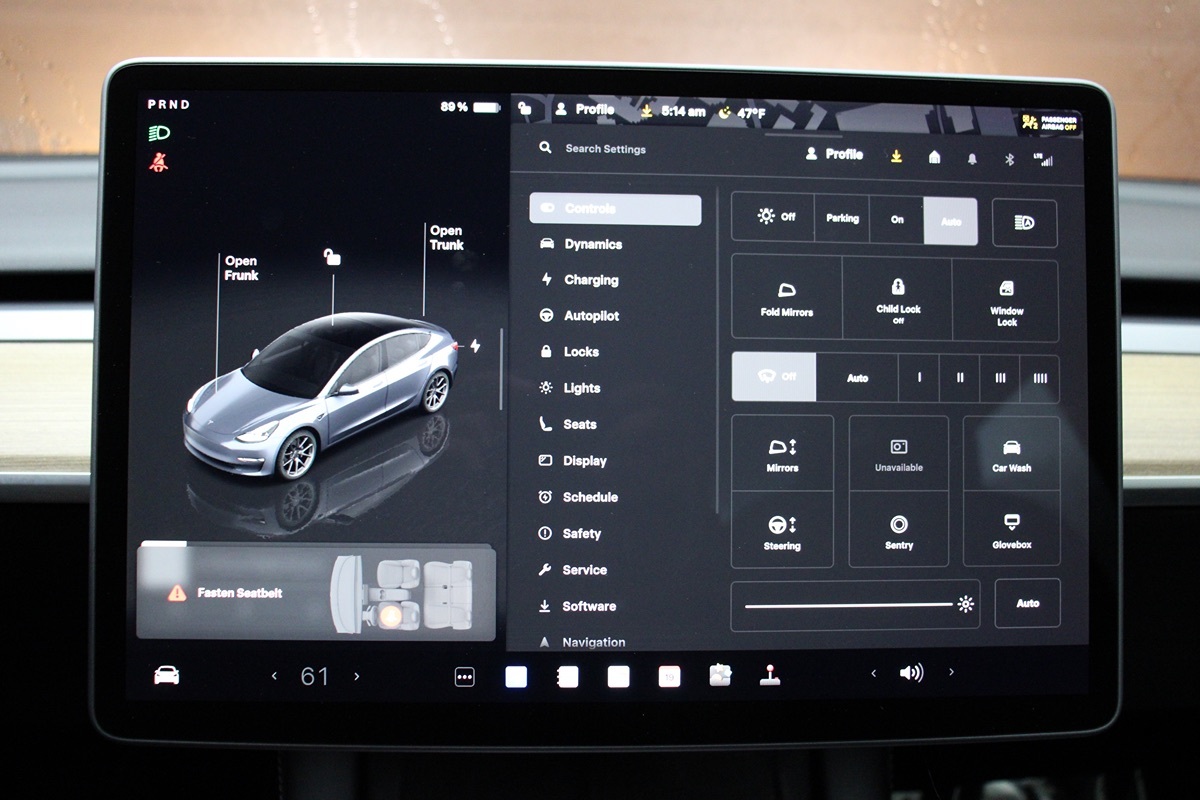
Task: Tap the Car Wash icon
Action: point(1011,453)
